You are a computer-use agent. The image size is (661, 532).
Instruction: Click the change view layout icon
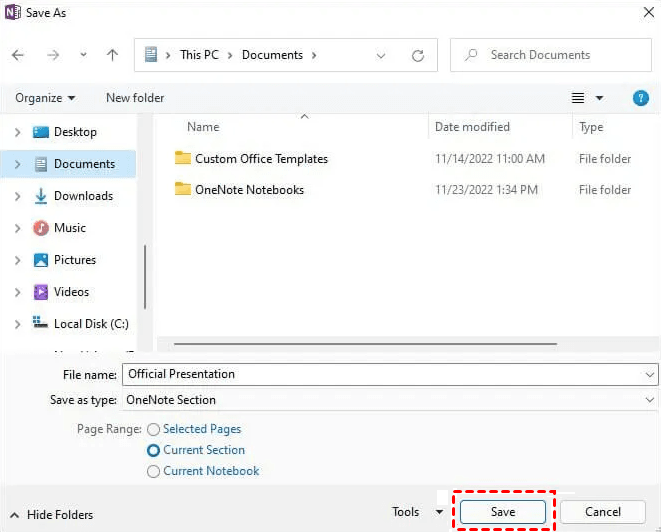tap(578, 98)
